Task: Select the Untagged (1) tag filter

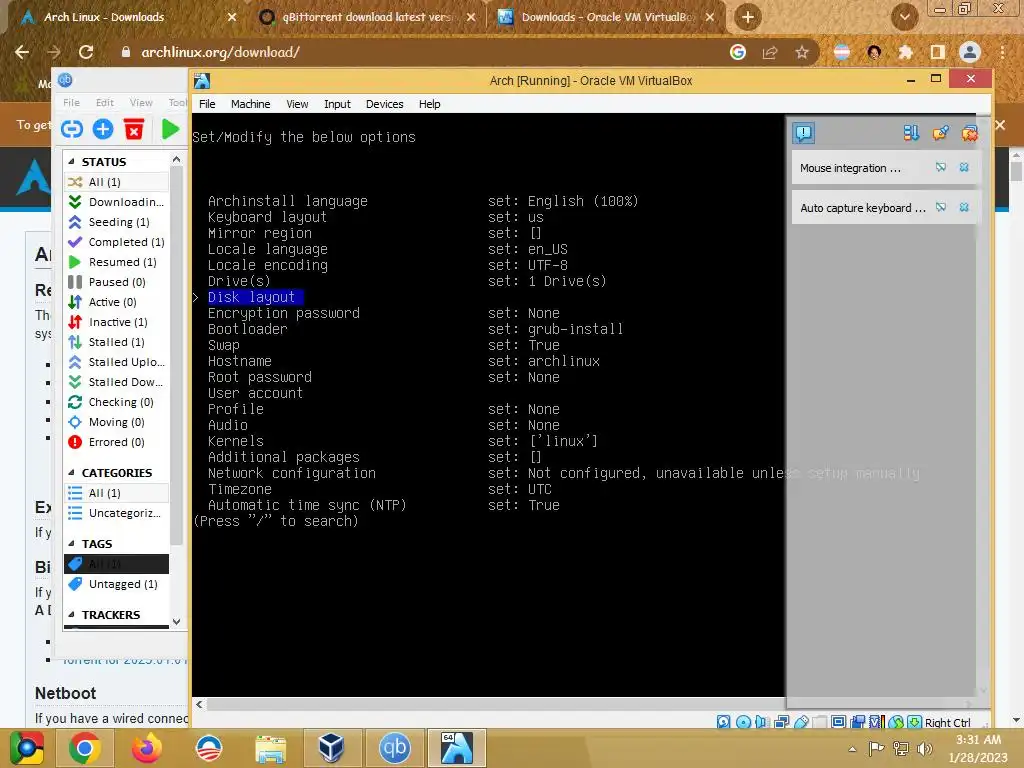Action: tap(118, 584)
